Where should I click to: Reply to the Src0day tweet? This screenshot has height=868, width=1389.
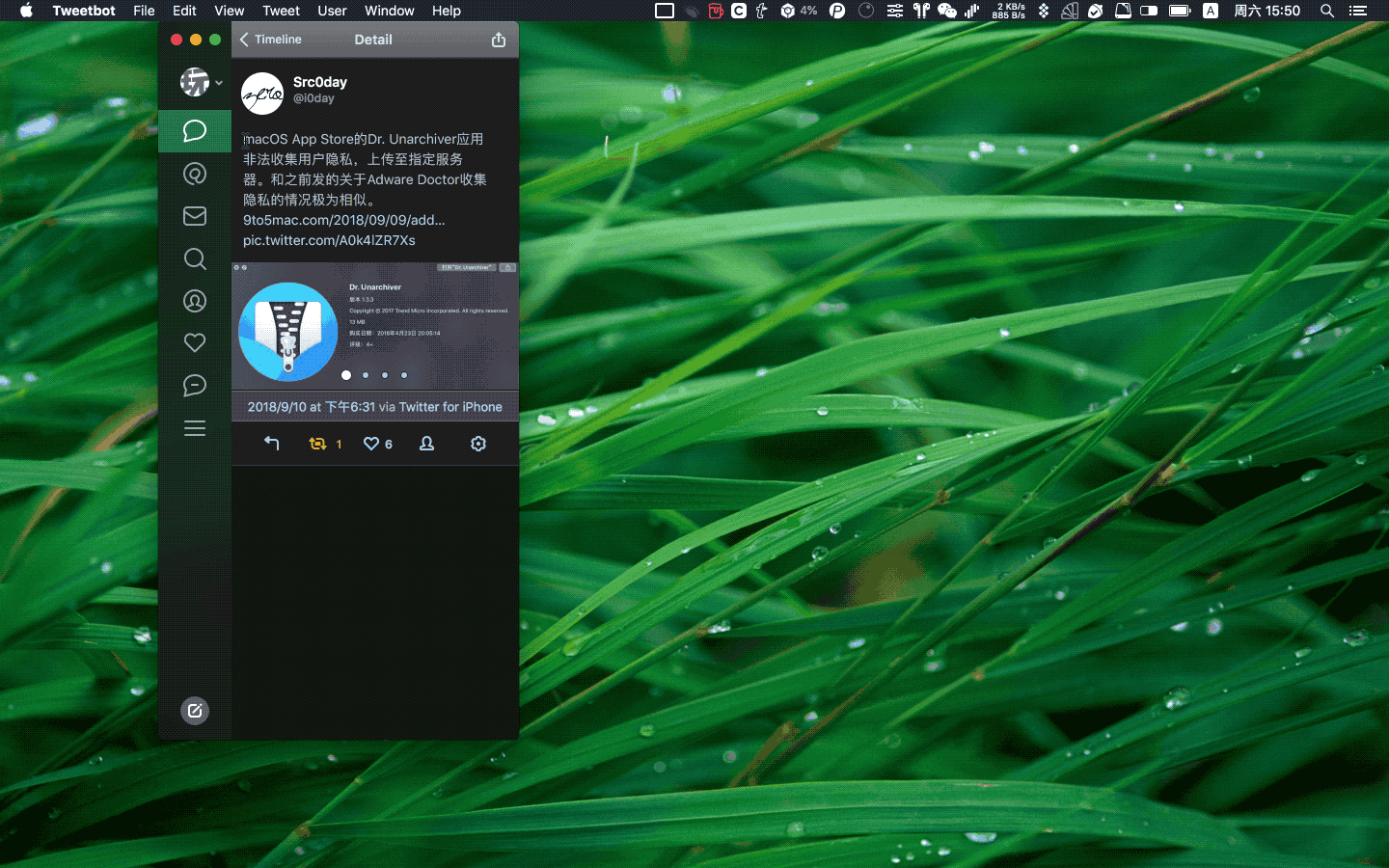click(x=272, y=444)
